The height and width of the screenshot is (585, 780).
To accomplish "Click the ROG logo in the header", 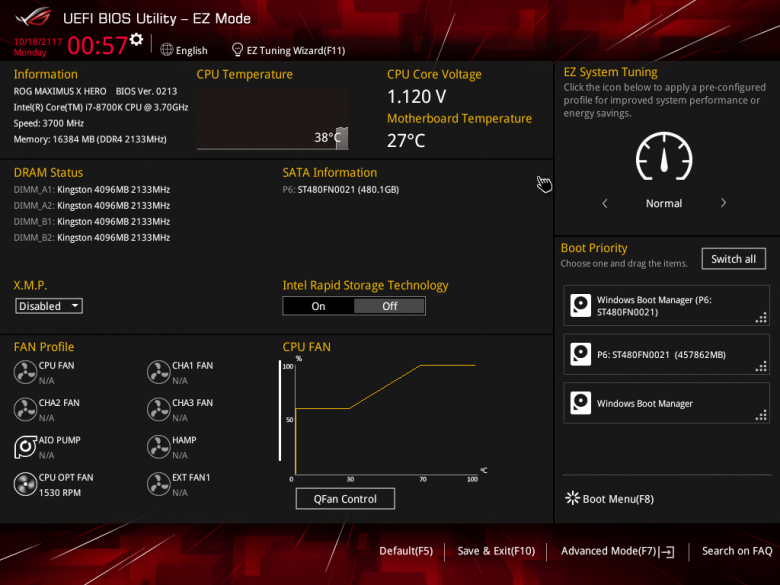I will (x=34, y=18).
